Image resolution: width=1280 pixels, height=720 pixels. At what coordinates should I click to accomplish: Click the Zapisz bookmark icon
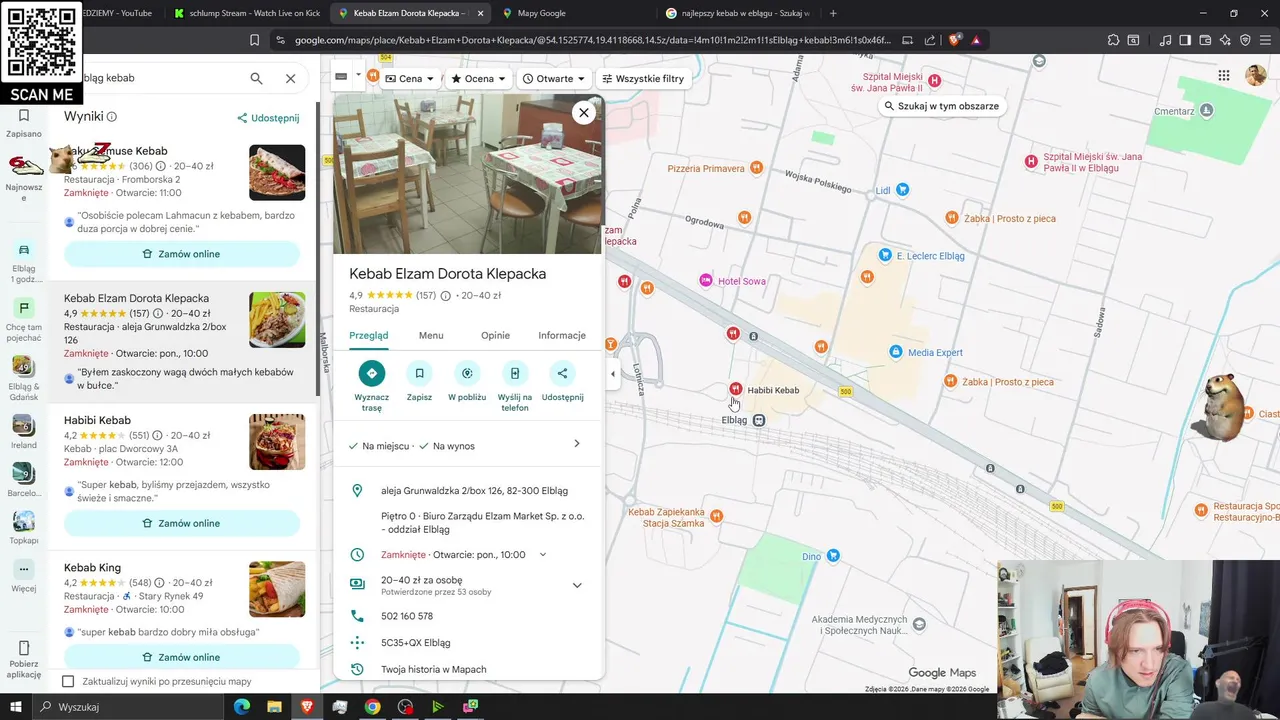click(419, 373)
